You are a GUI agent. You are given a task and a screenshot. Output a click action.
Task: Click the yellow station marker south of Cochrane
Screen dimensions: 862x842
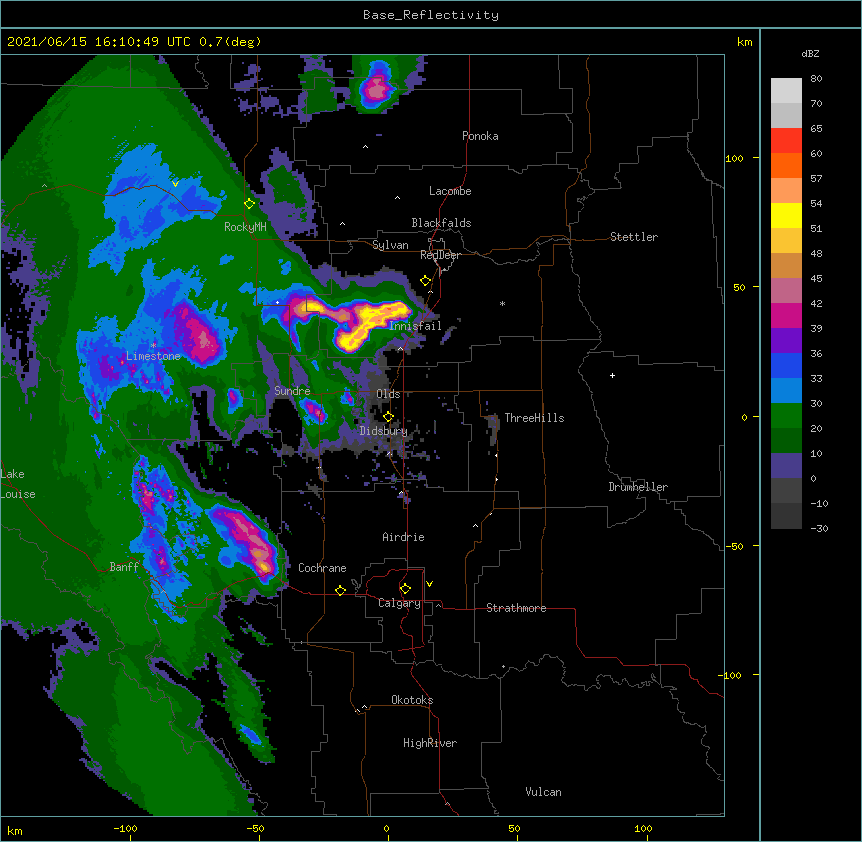340,590
